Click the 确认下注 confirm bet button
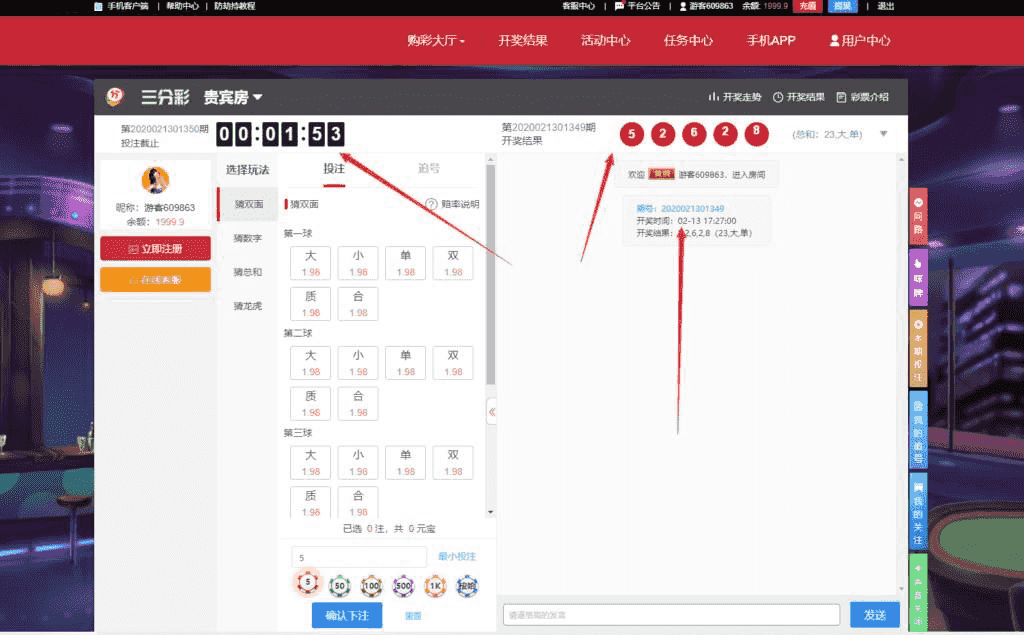This screenshot has width=1024, height=635. (x=346, y=615)
